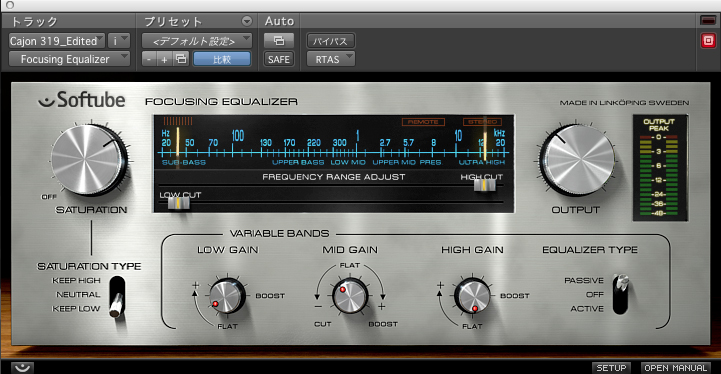Image resolution: width=721 pixels, height=374 pixels.
Task: Click the Output knob
Action: click(578, 160)
